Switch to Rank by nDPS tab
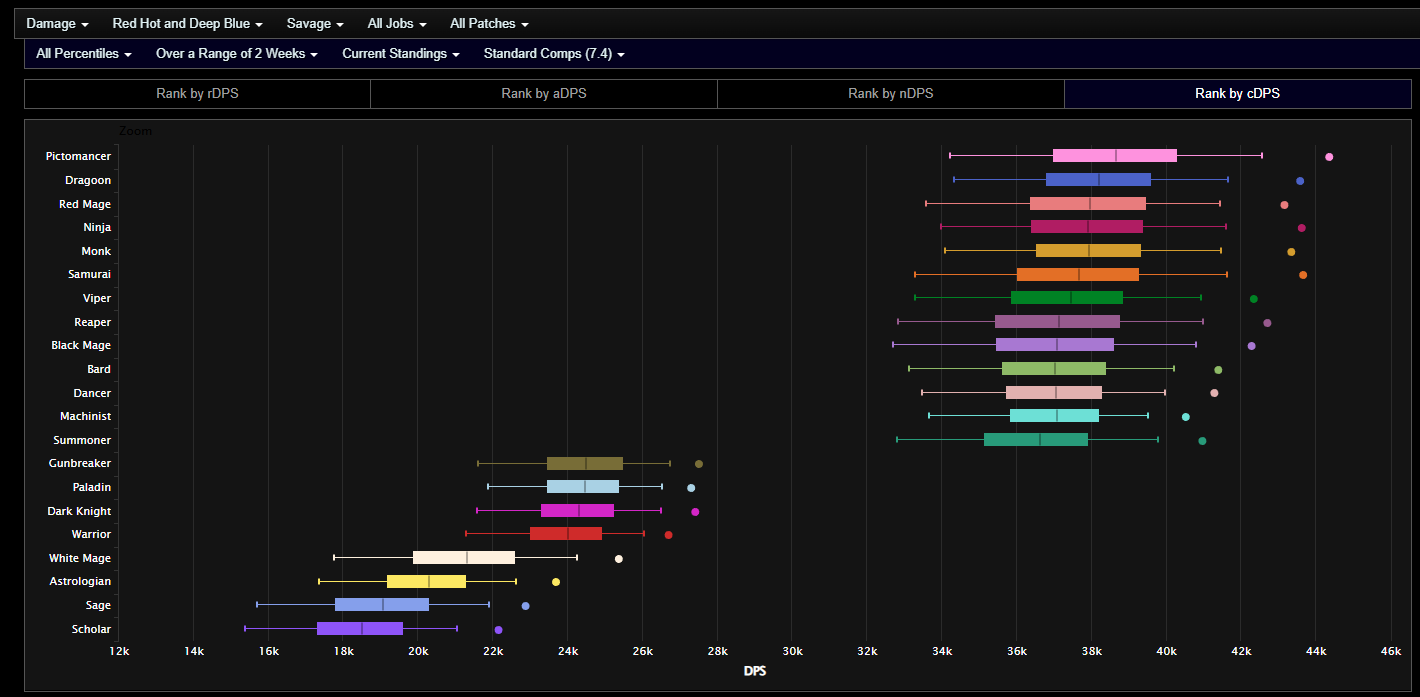Image resolution: width=1420 pixels, height=697 pixels. (x=891, y=94)
